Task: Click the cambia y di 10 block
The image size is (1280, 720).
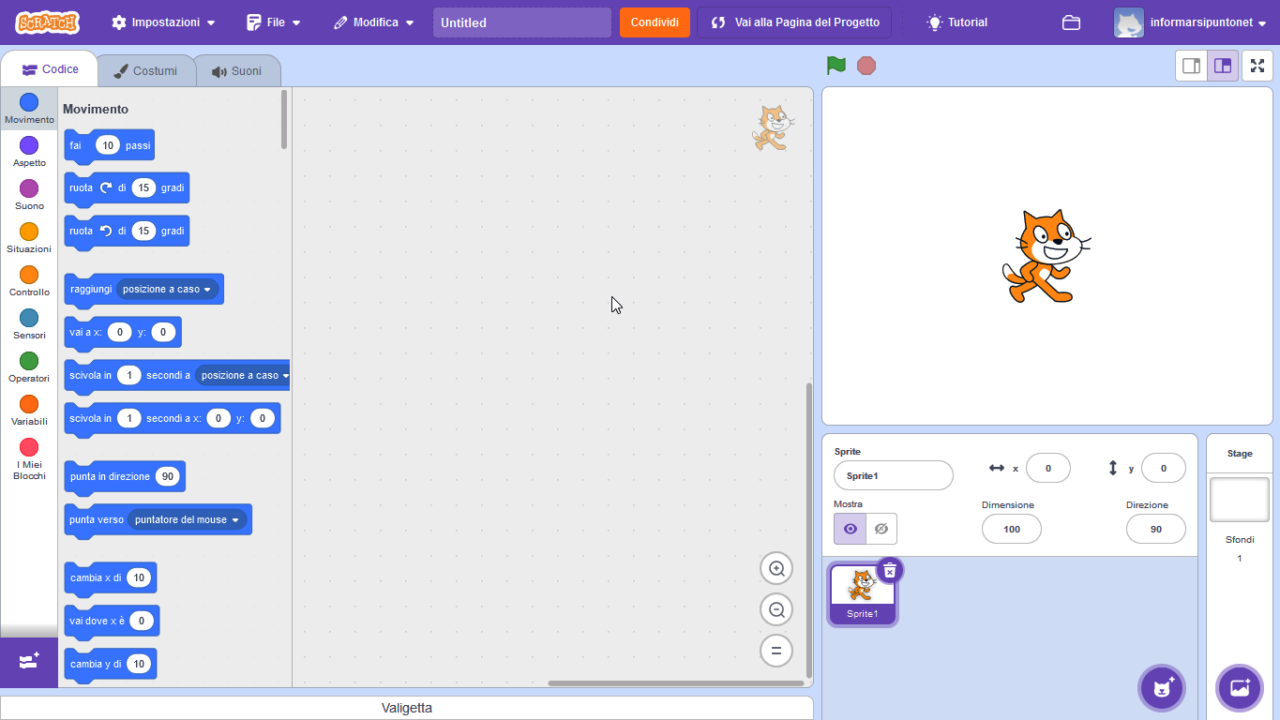Action: (x=110, y=664)
